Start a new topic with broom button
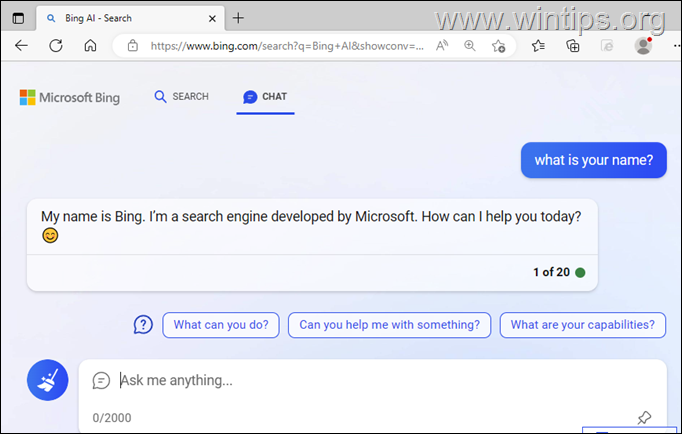The width and height of the screenshot is (682, 434). click(48, 380)
